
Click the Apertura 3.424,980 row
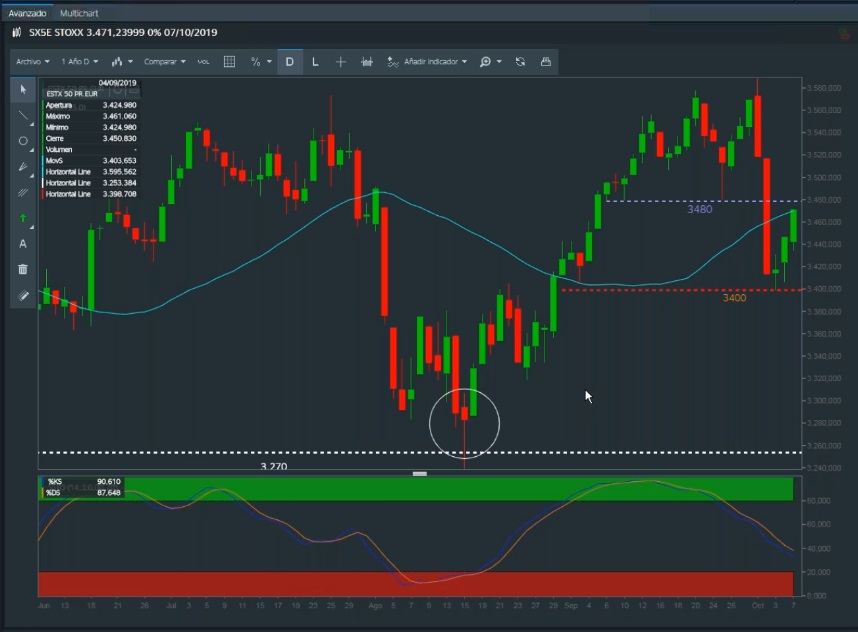[x=90, y=105]
